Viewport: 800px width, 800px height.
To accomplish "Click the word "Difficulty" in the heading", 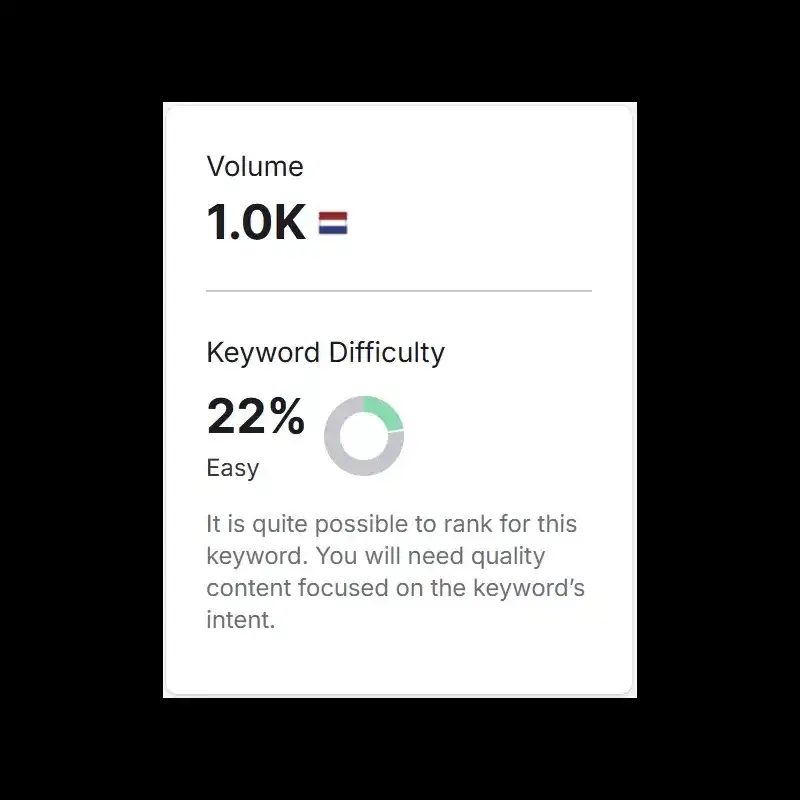I will [385, 353].
